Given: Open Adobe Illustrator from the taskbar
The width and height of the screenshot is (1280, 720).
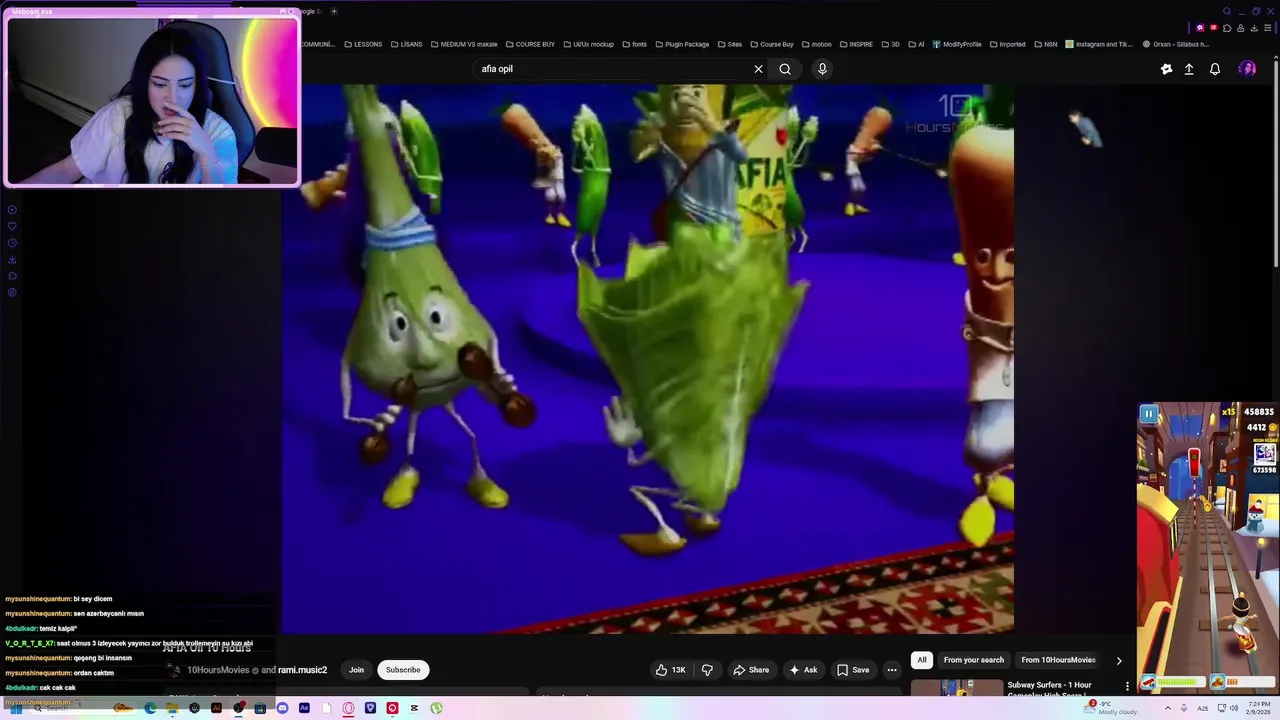Looking at the screenshot, I should coord(216,708).
